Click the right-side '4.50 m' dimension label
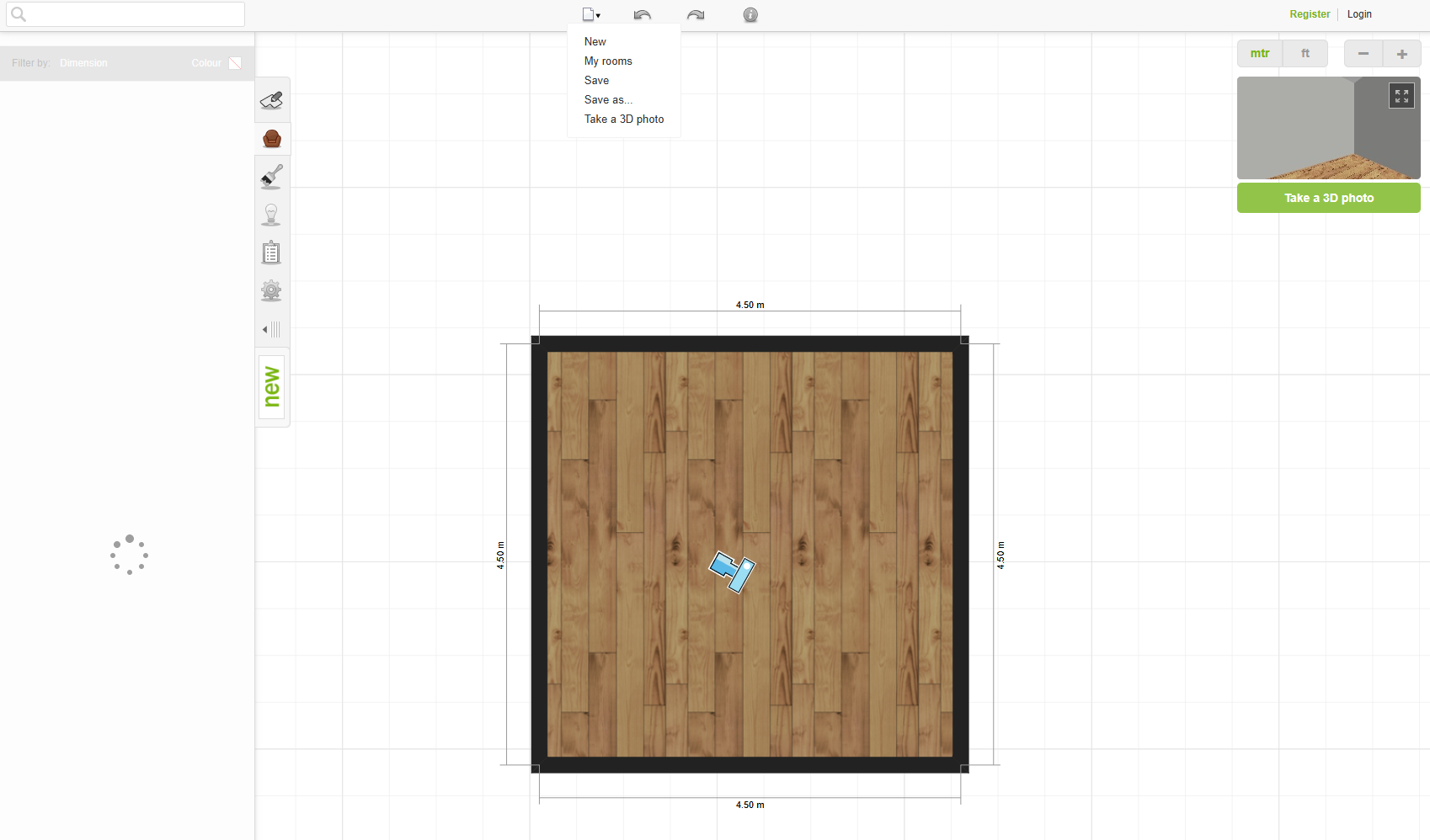The width and height of the screenshot is (1430, 840). [x=1000, y=556]
